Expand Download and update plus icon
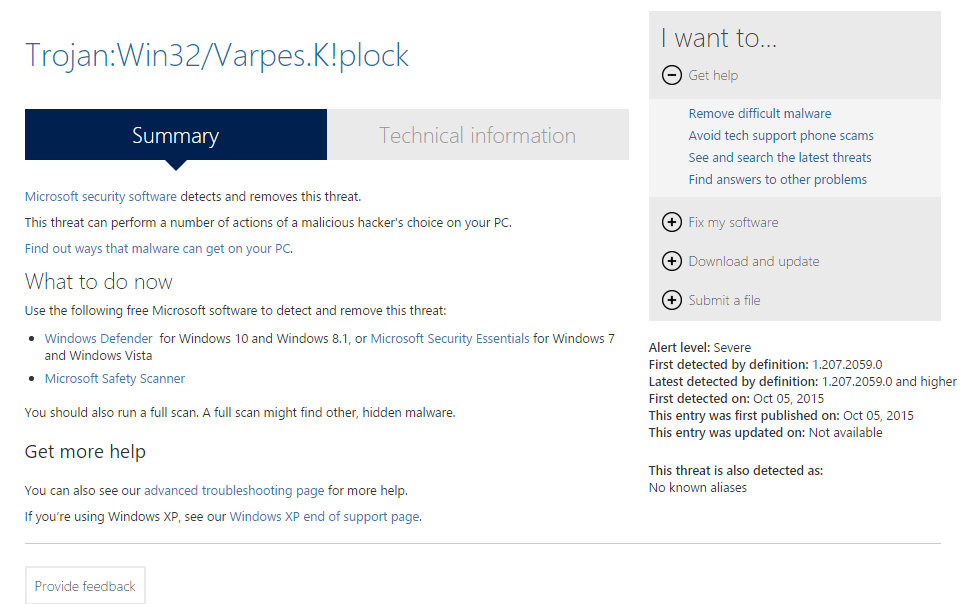Viewport: 966px width, 604px height. pyautogui.click(x=672, y=261)
